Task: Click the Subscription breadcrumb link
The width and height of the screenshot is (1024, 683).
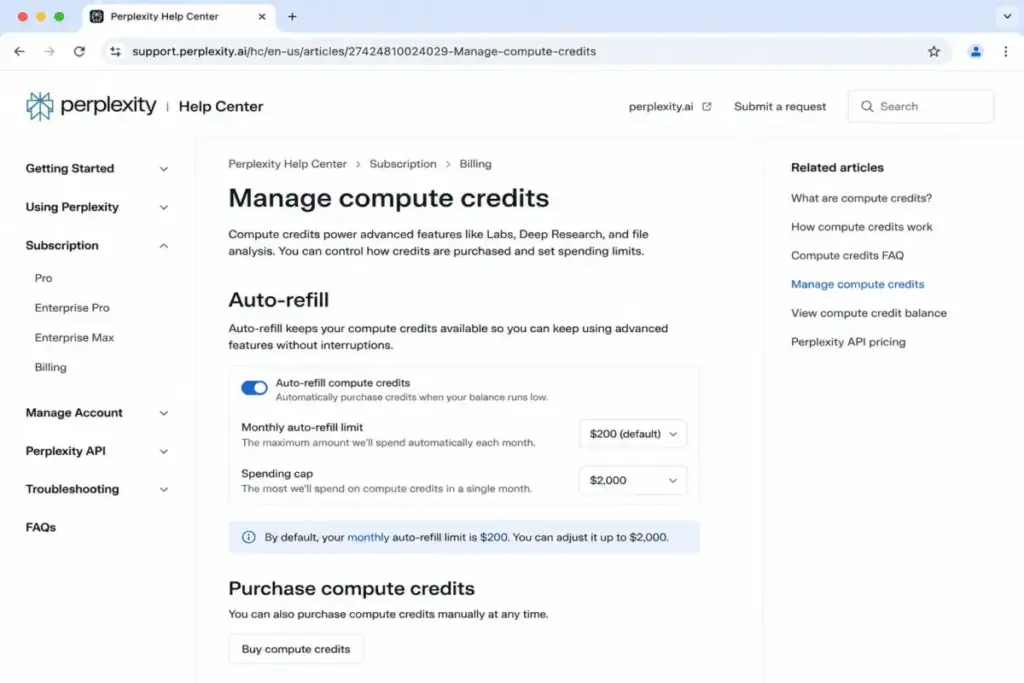Action: point(403,164)
